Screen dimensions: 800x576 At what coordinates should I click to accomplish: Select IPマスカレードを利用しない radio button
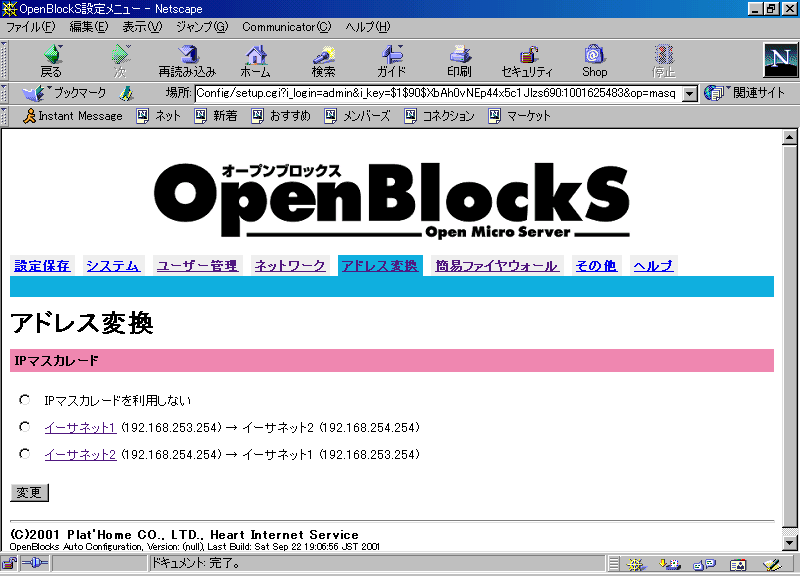[x=24, y=399]
